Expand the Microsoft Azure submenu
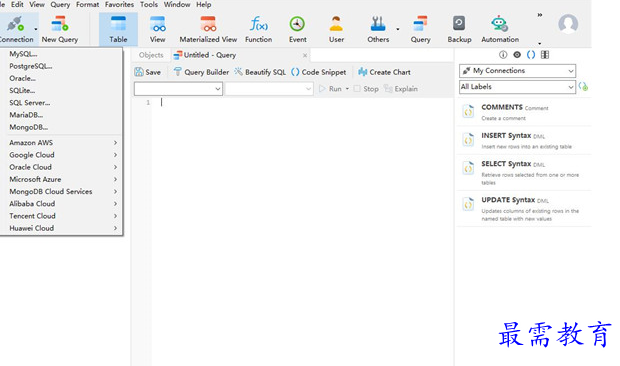 pyautogui.click(x=61, y=179)
